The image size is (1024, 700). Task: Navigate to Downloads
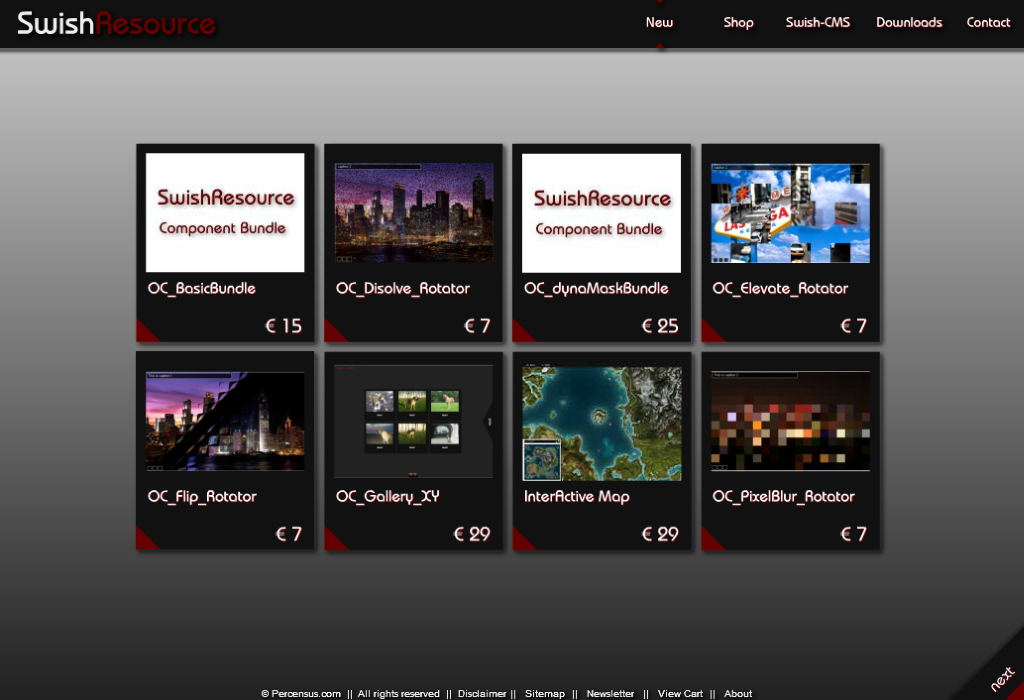tap(909, 22)
